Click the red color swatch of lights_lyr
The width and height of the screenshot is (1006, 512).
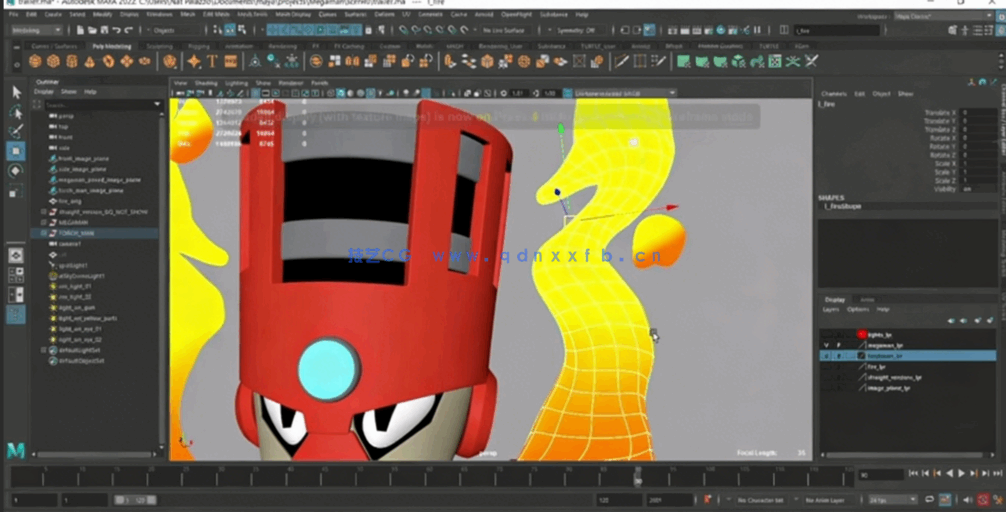(x=861, y=334)
